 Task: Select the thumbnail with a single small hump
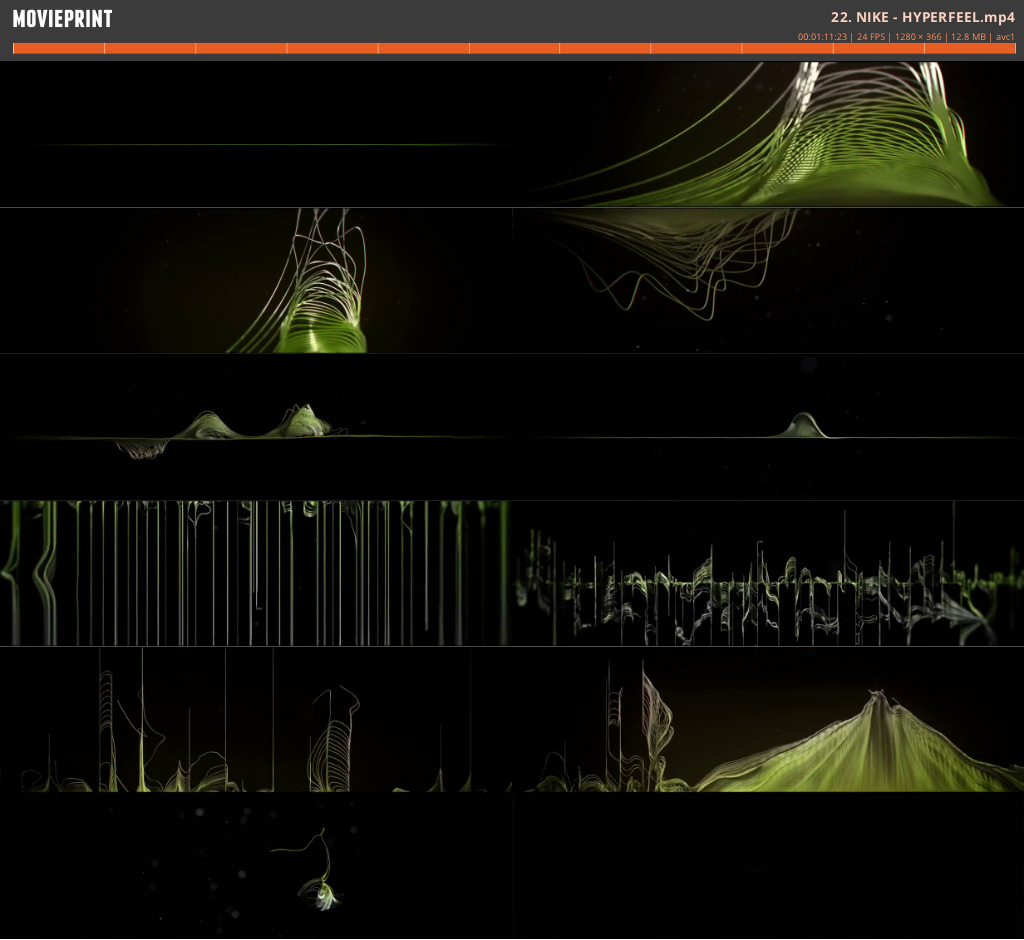[x=768, y=427]
